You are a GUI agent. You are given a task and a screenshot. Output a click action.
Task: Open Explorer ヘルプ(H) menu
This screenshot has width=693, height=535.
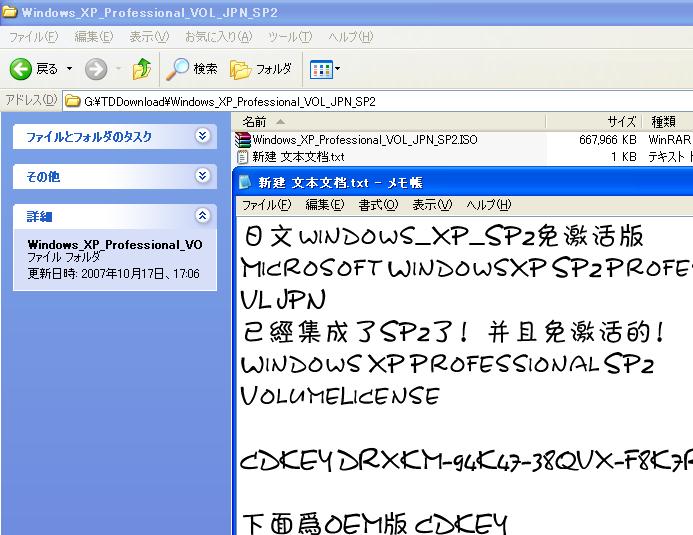(x=350, y=37)
